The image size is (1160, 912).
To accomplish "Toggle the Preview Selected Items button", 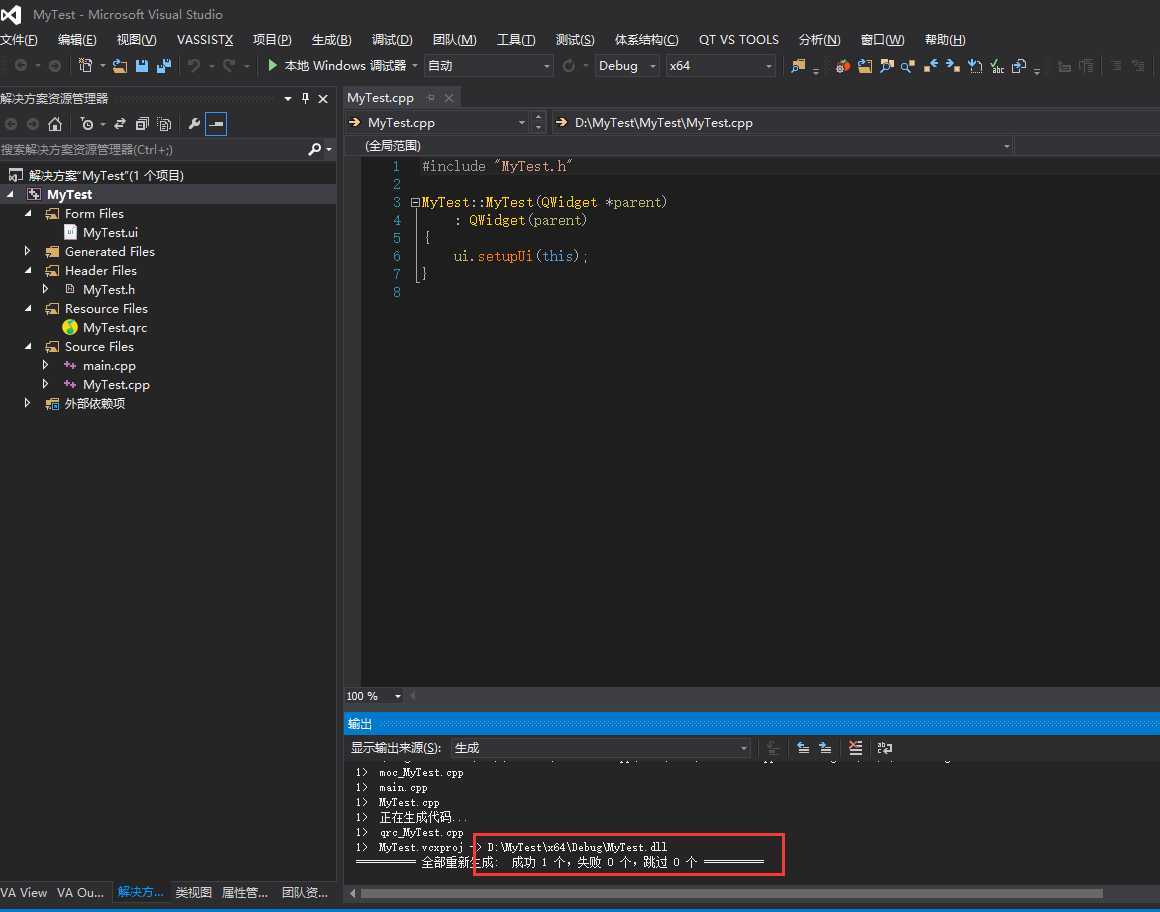I will [x=216, y=124].
